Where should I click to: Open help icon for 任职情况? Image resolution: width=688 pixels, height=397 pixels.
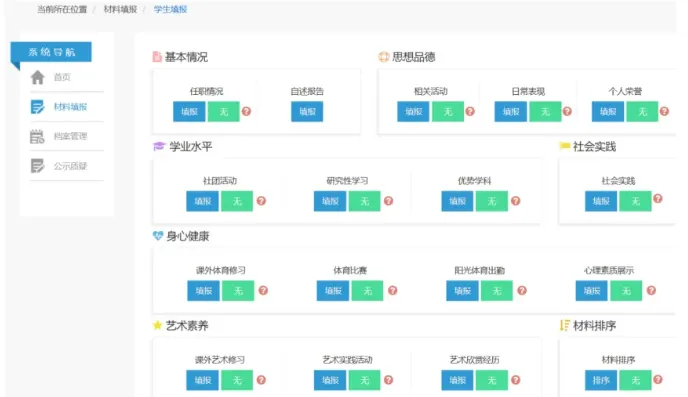pyautogui.click(x=247, y=111)
